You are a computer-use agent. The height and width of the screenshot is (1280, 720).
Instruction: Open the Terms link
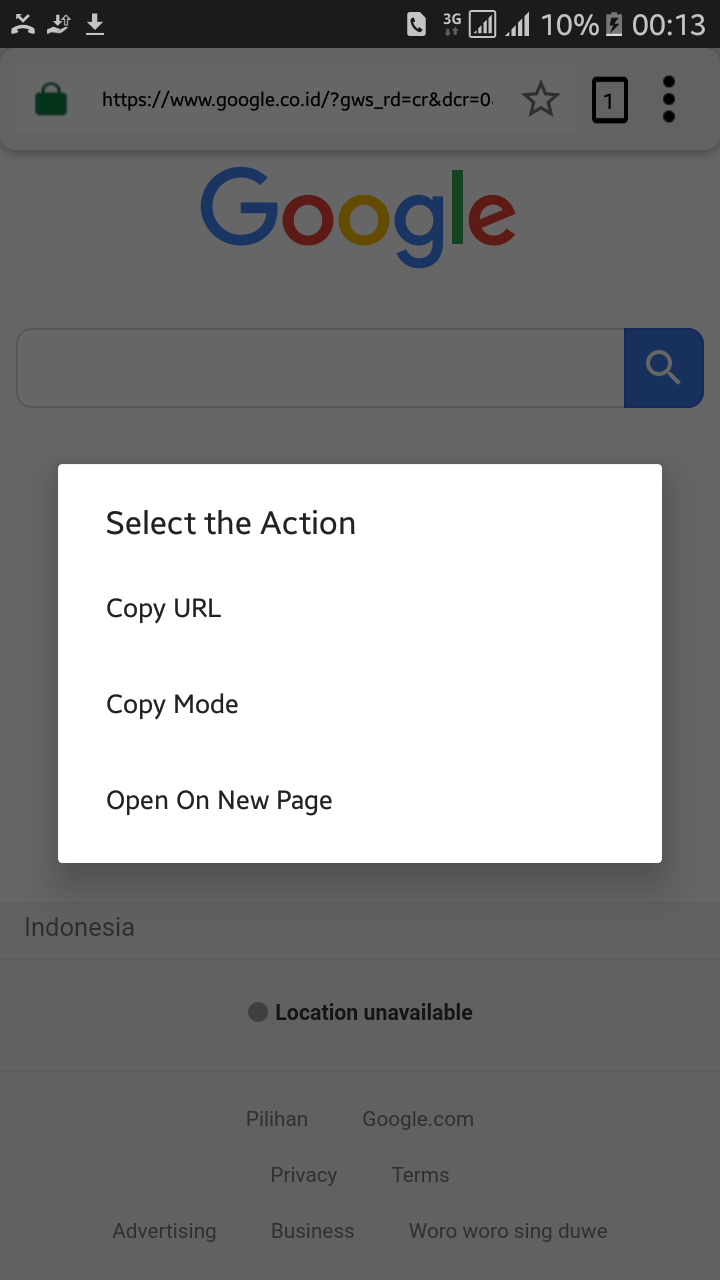tap(420, 1175)
